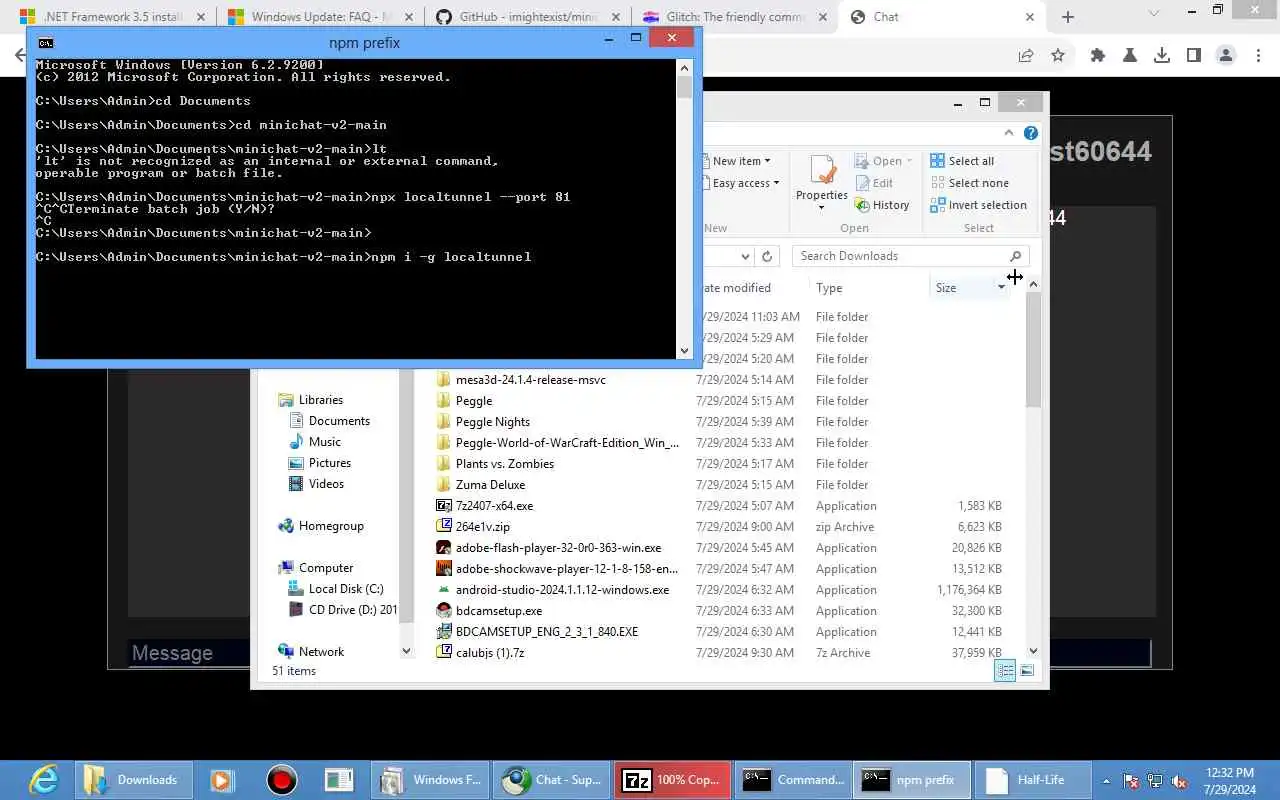
Task: Expand the New item dropdown
Action: click(x=767, y=161)
